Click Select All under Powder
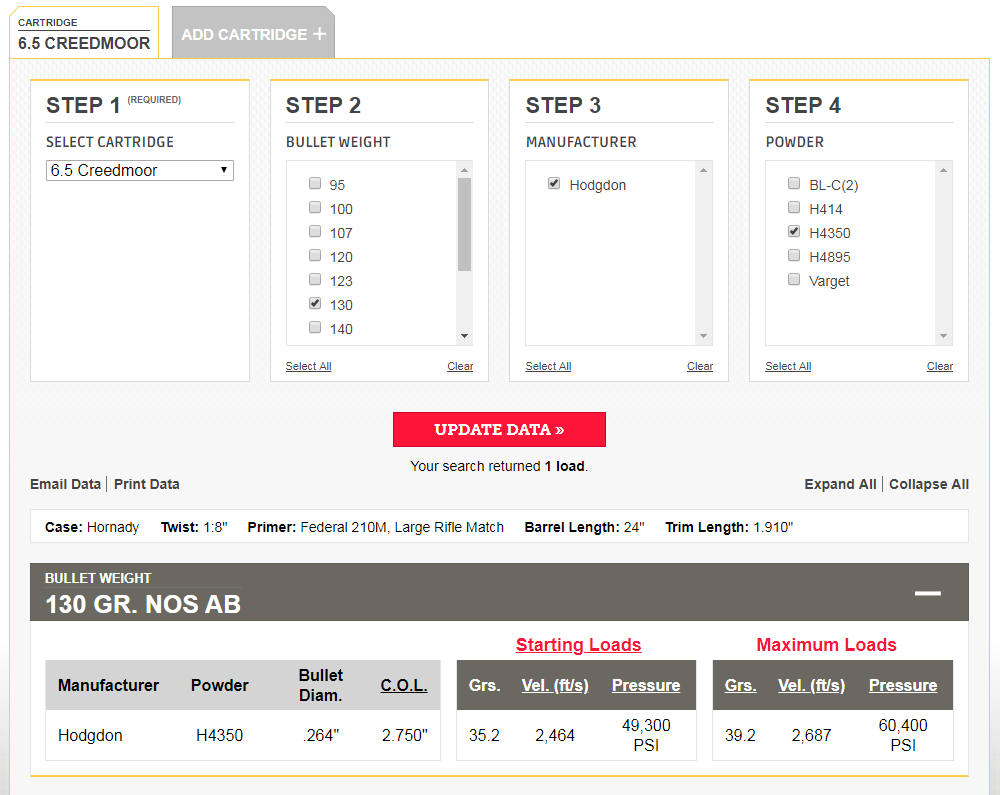The height and width of the screenshot is (795, 1000). [788, 366]
